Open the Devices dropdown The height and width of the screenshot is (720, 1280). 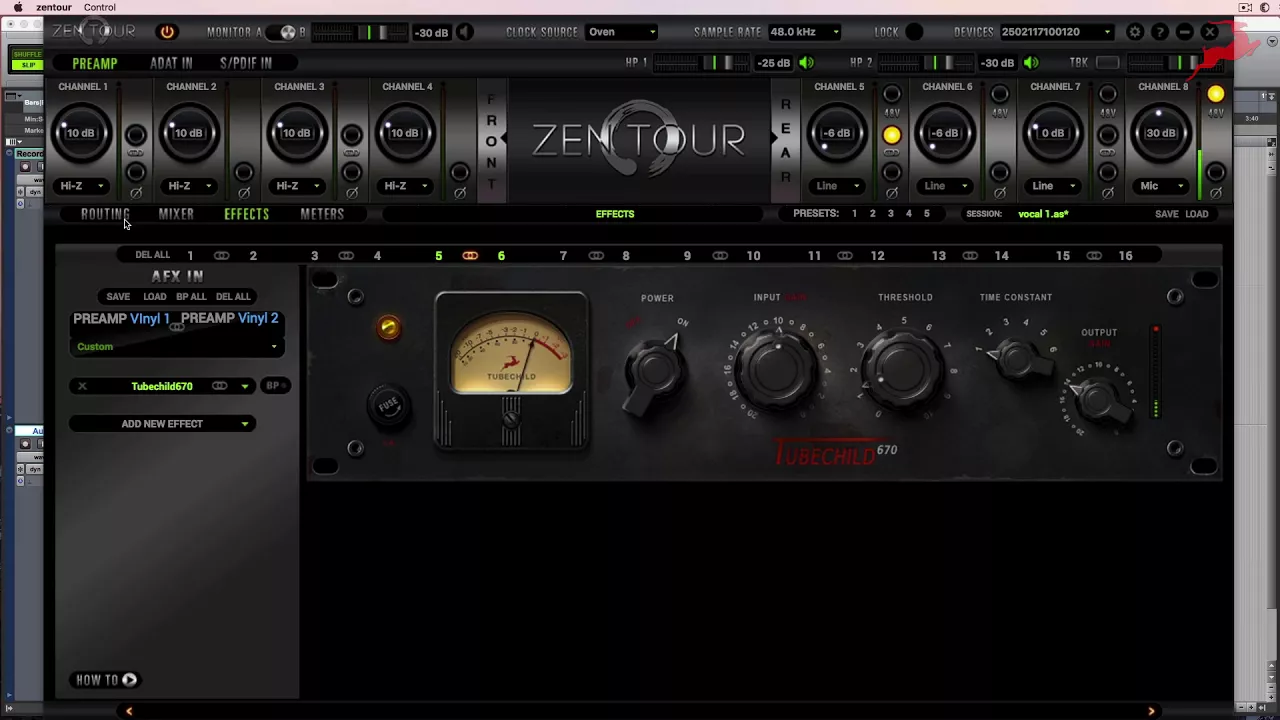pyautogui.click(x=1057, y=32)
